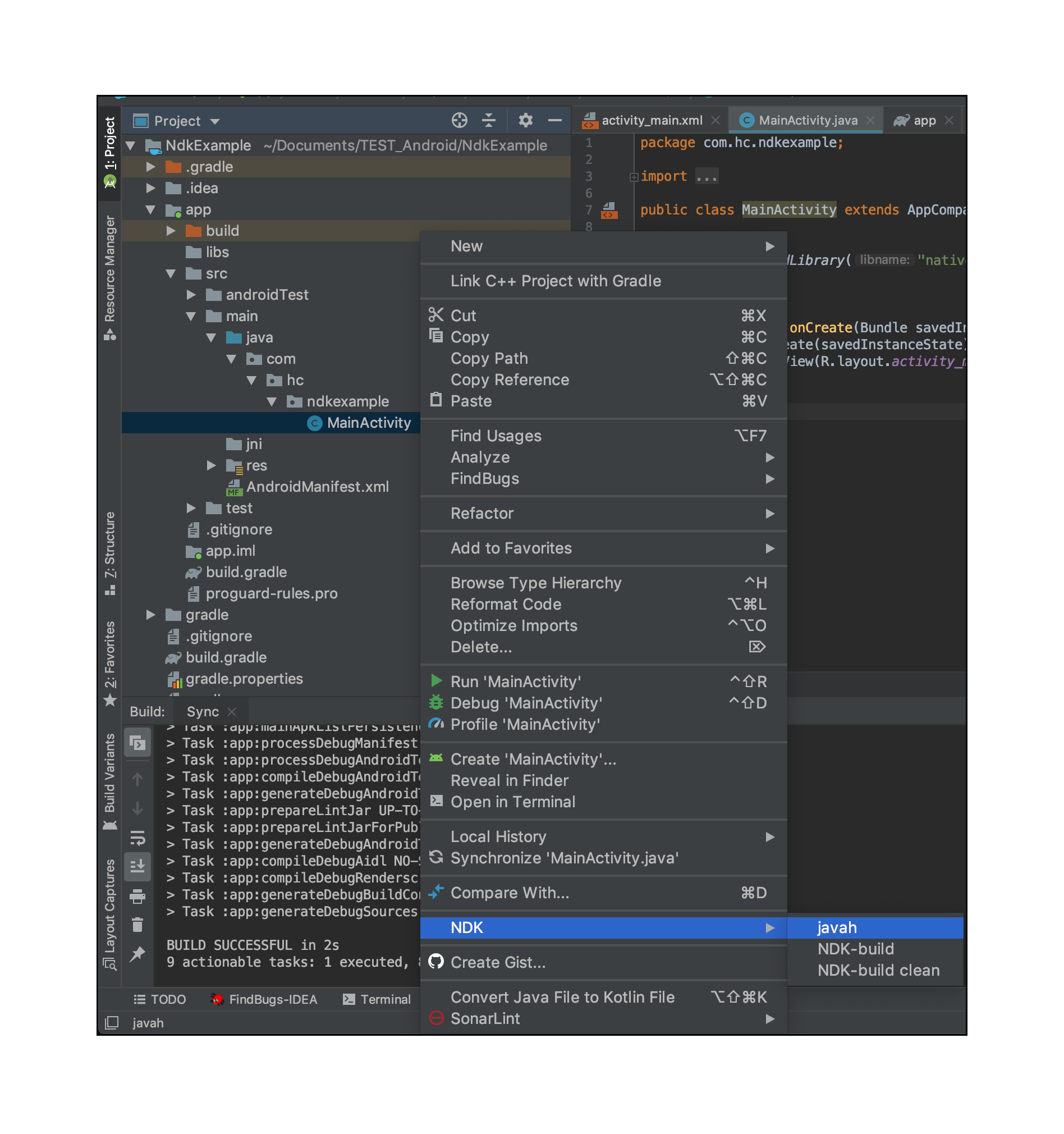Run 'MainActivity' from context menu

[603, 682]
